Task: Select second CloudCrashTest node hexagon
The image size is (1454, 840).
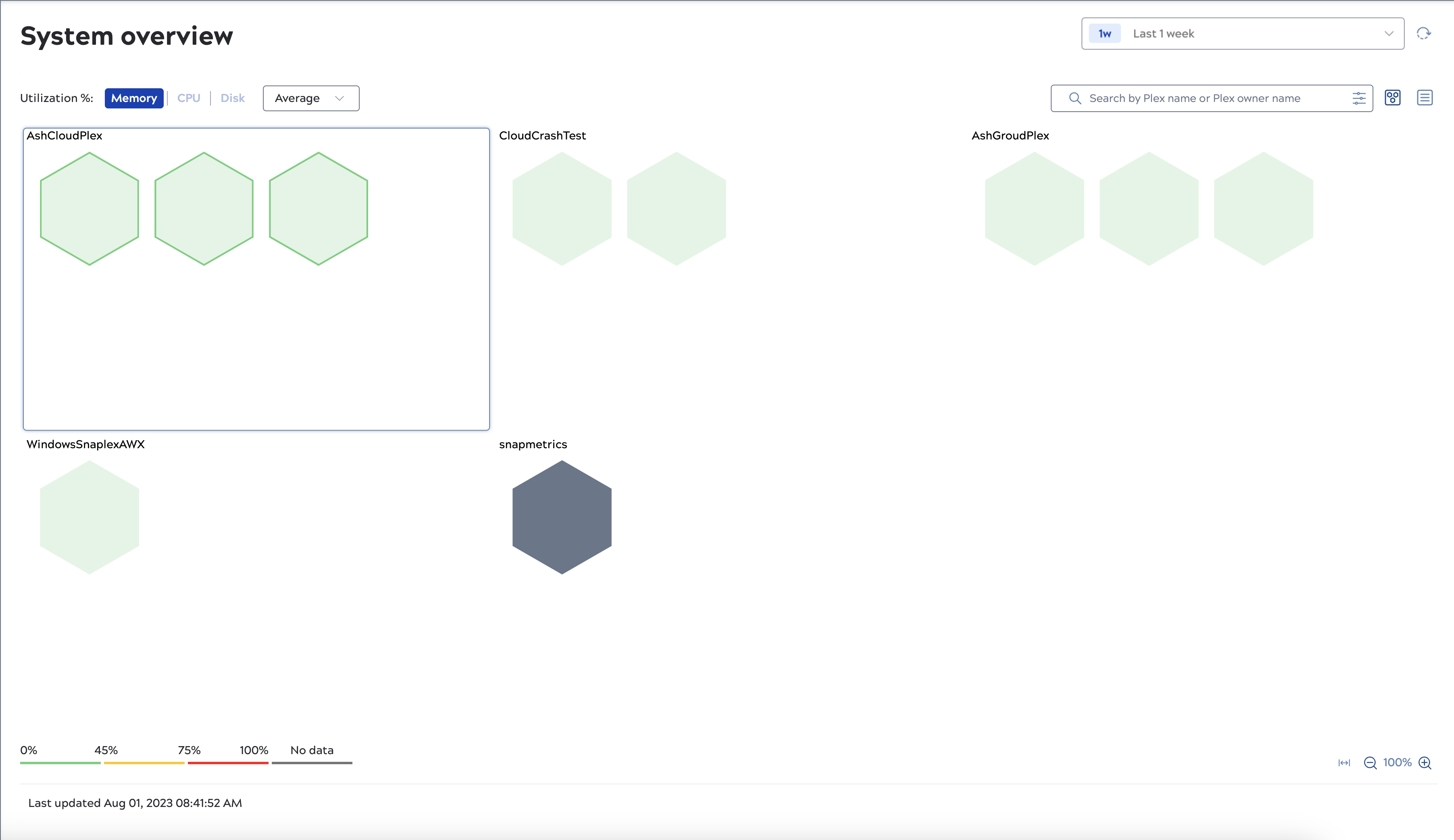Action: pyautogui.click(x=676, y=209)
